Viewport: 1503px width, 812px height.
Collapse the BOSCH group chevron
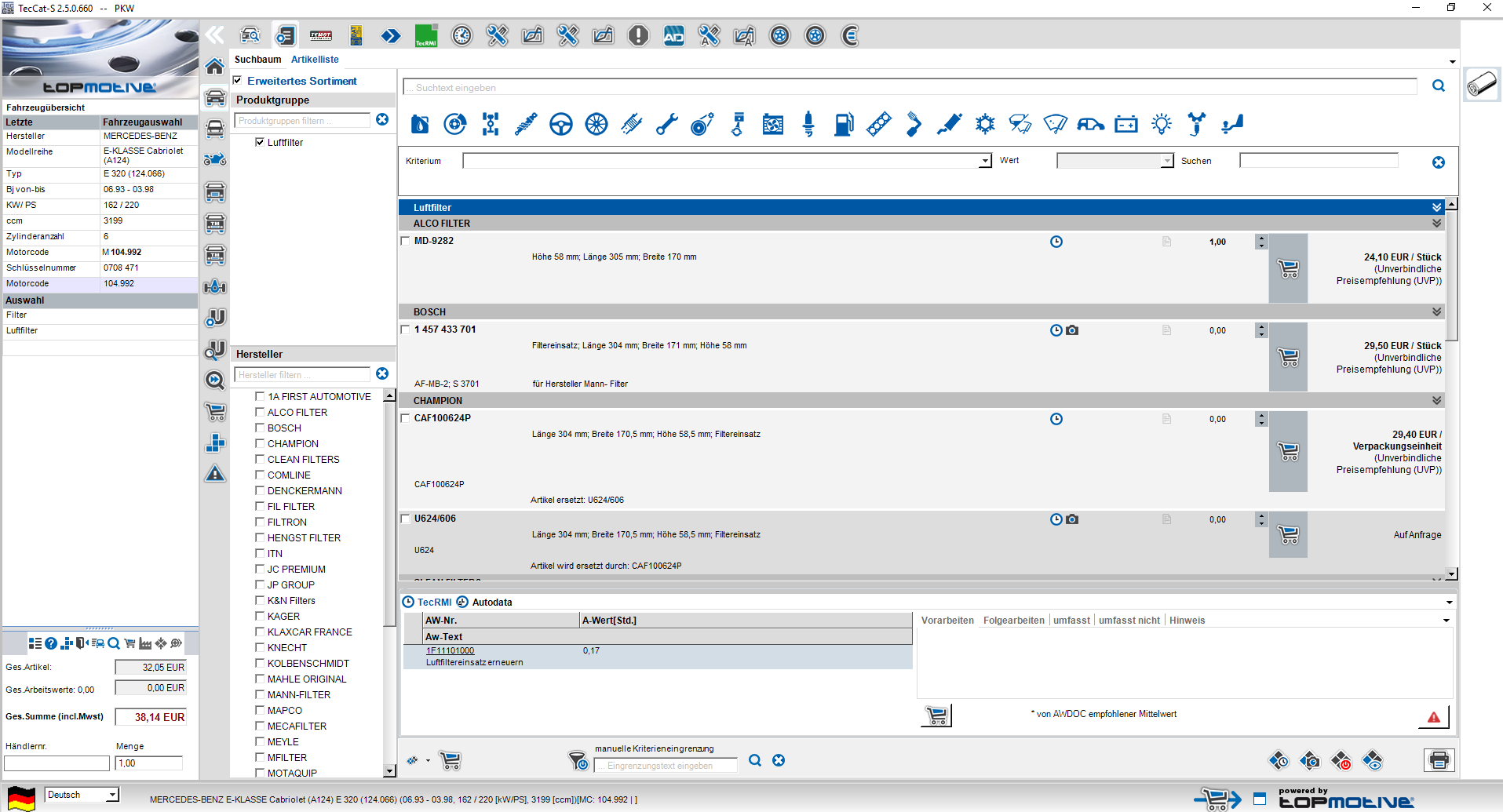(x=1436, y=311)
